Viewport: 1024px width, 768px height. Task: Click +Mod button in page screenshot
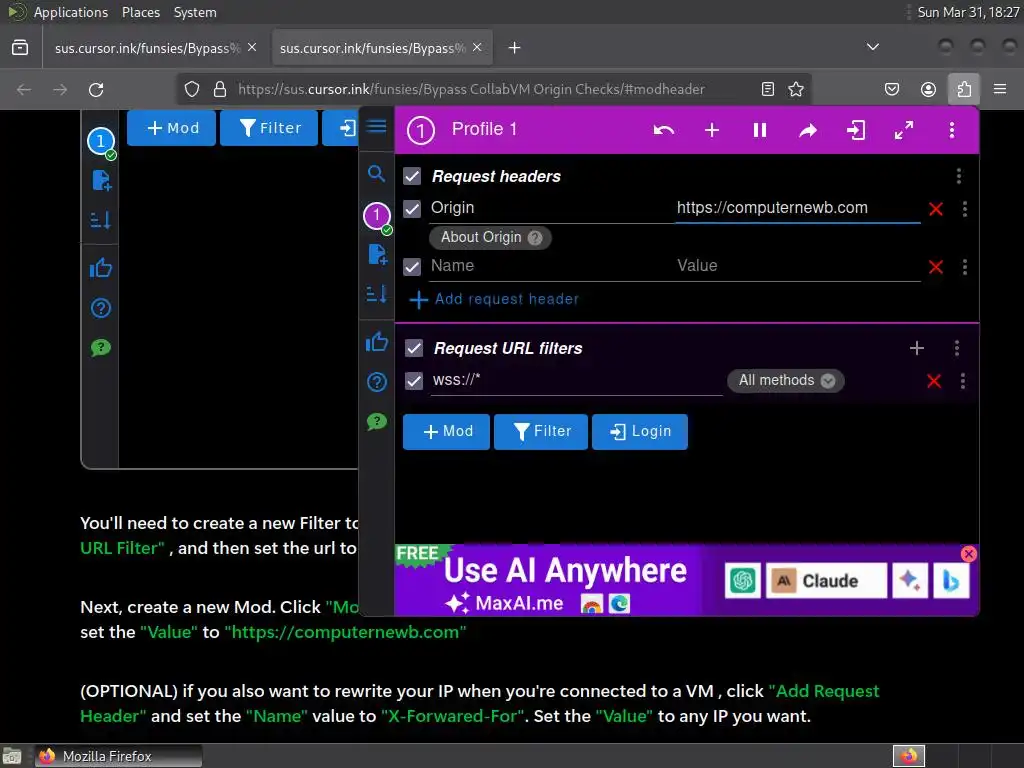[x=171, y=128]
